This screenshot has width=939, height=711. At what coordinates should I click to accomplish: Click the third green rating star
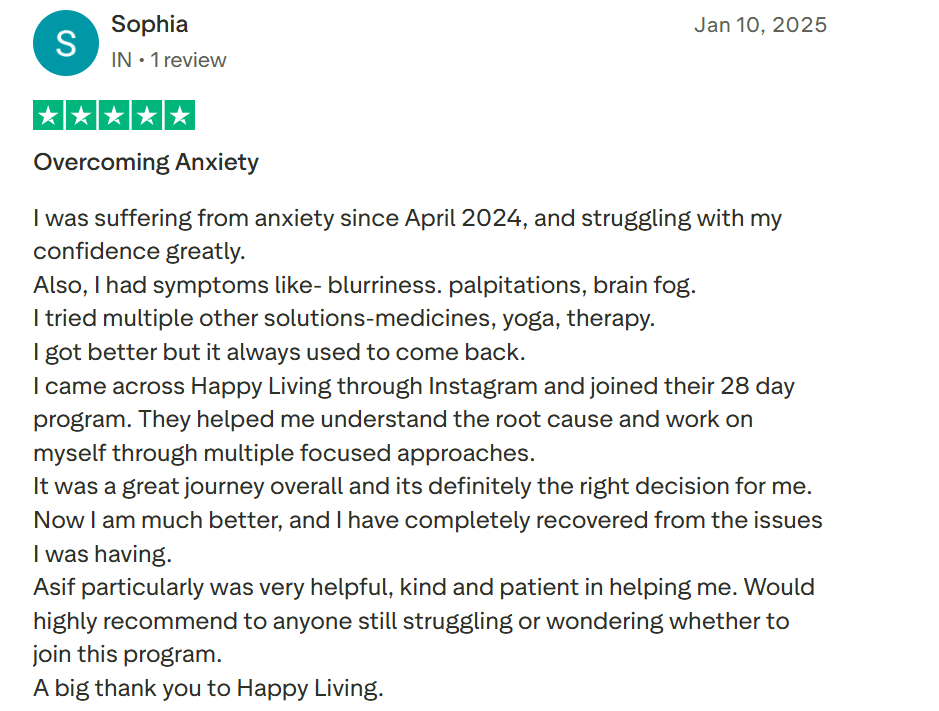(x=114, y=116)
